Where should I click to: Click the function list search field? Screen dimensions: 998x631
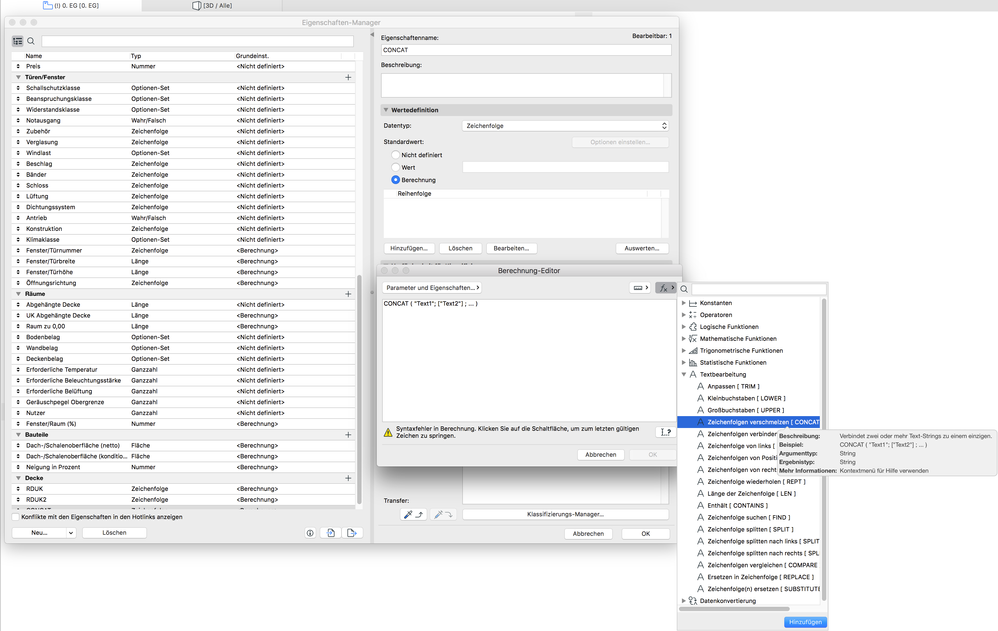759,289
